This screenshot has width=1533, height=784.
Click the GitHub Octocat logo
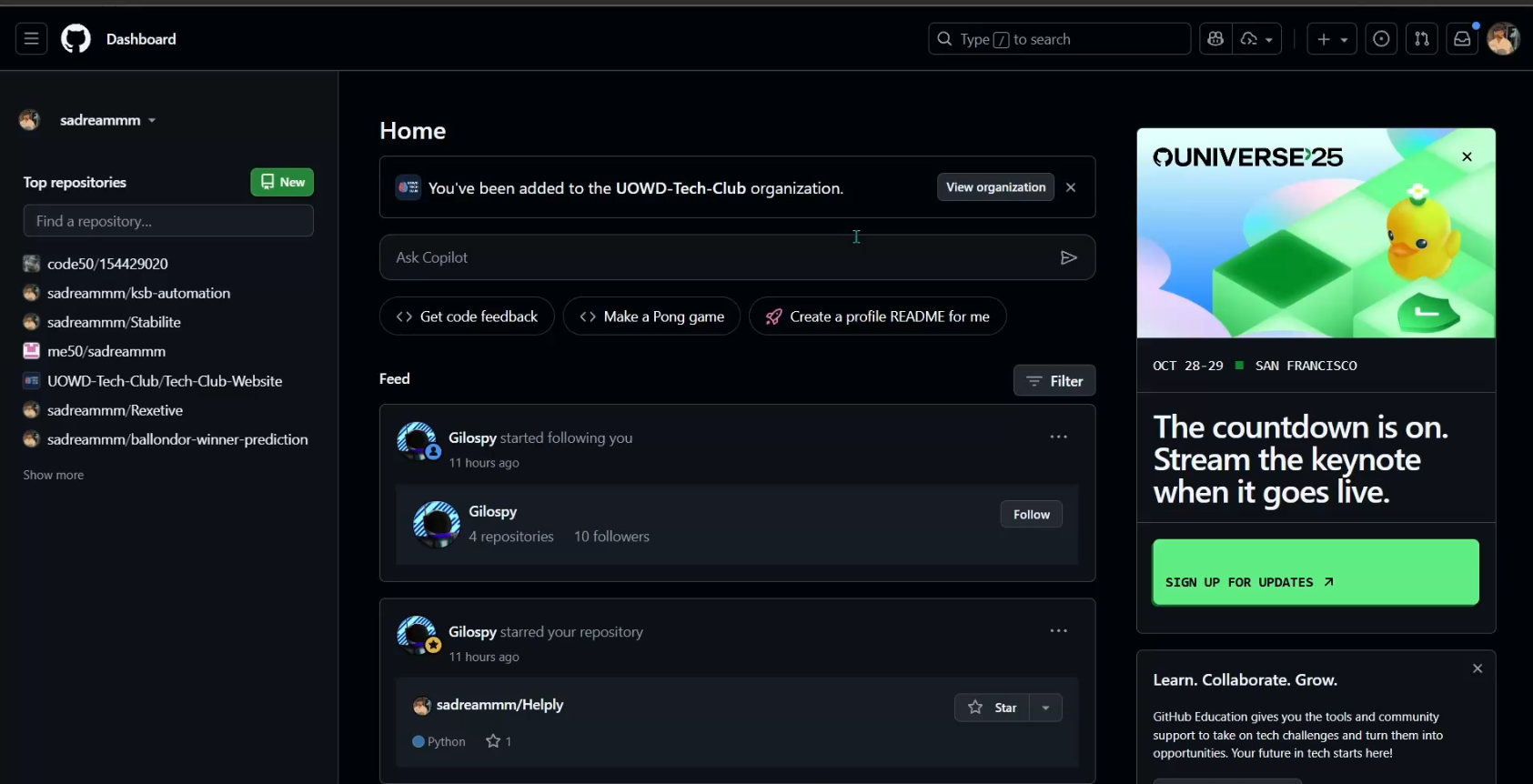pyautogui.click(x=76, y=39)
